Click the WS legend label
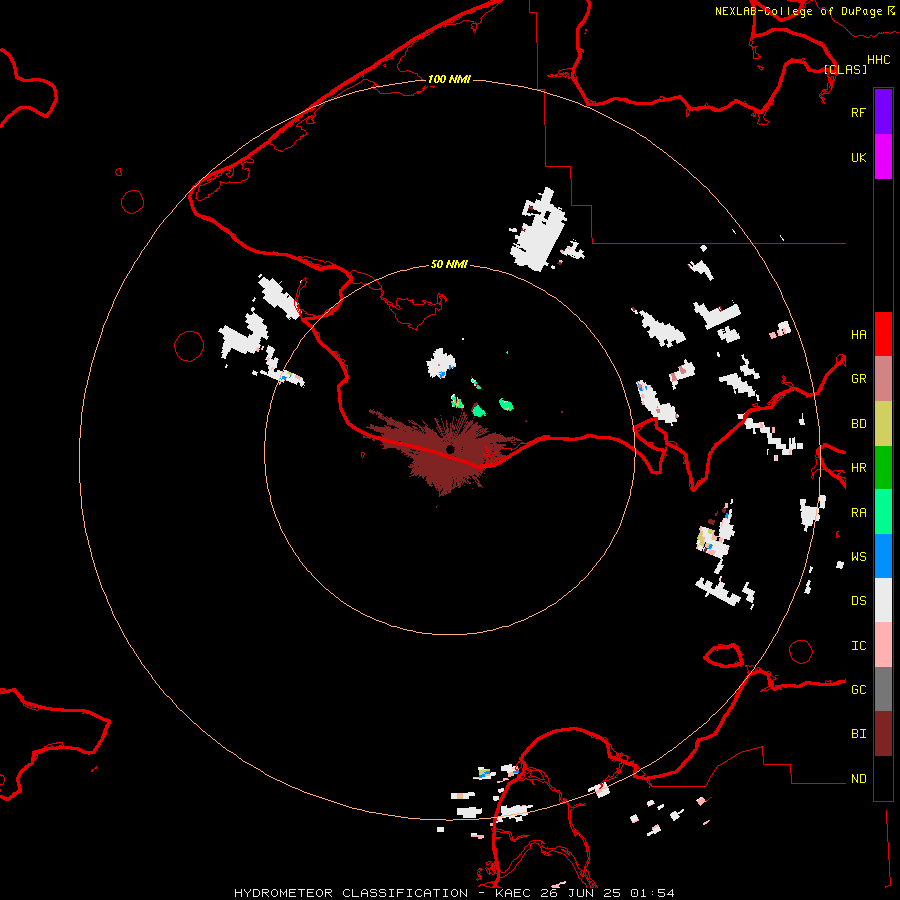 pyautogui.click(x=858, y=556)
